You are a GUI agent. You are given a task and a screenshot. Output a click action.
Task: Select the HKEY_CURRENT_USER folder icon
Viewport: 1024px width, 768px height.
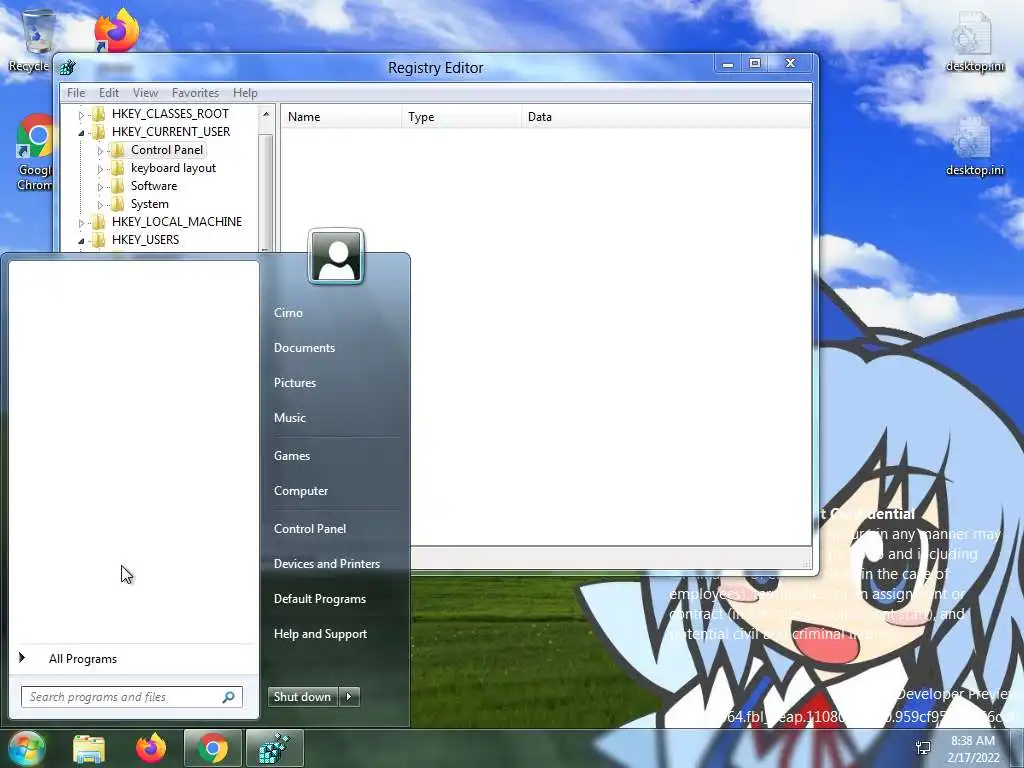tap(99, 132)
